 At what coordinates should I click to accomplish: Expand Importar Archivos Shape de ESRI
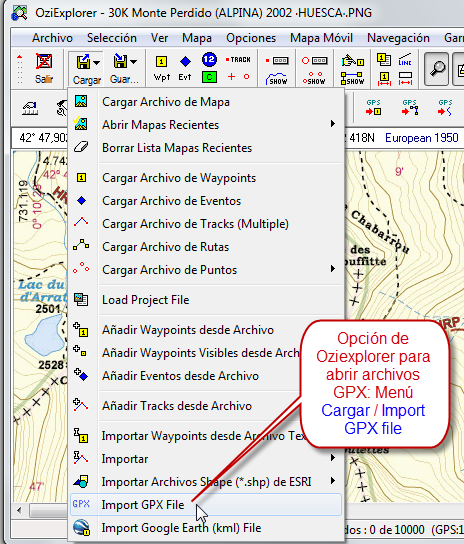[x=206, y=482]
